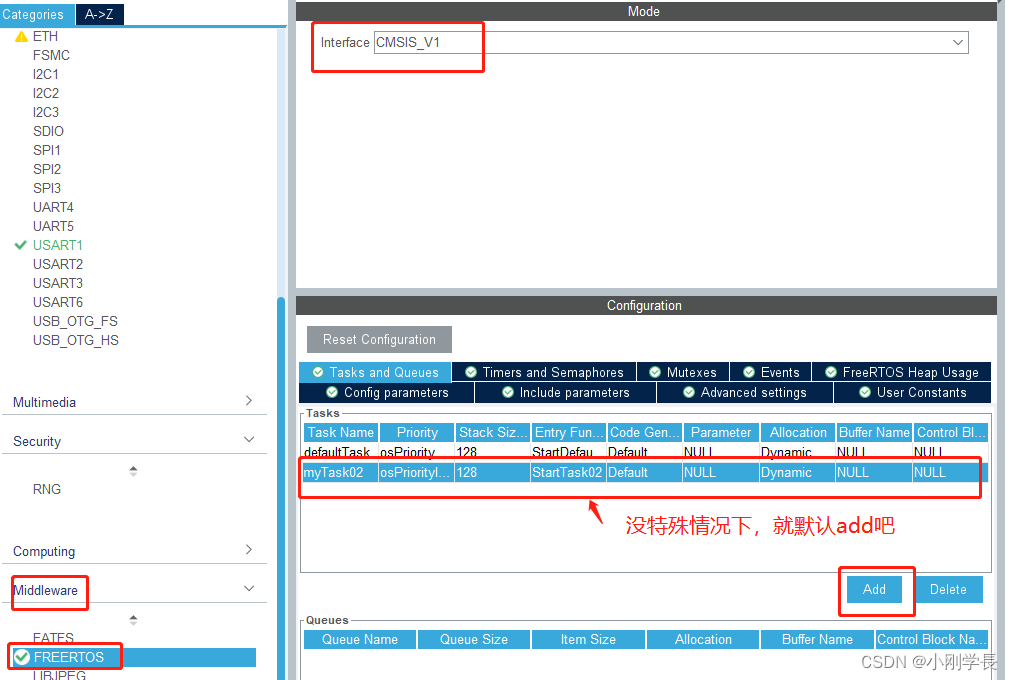Click the Add button to create a task

click(x=875, y=589)
